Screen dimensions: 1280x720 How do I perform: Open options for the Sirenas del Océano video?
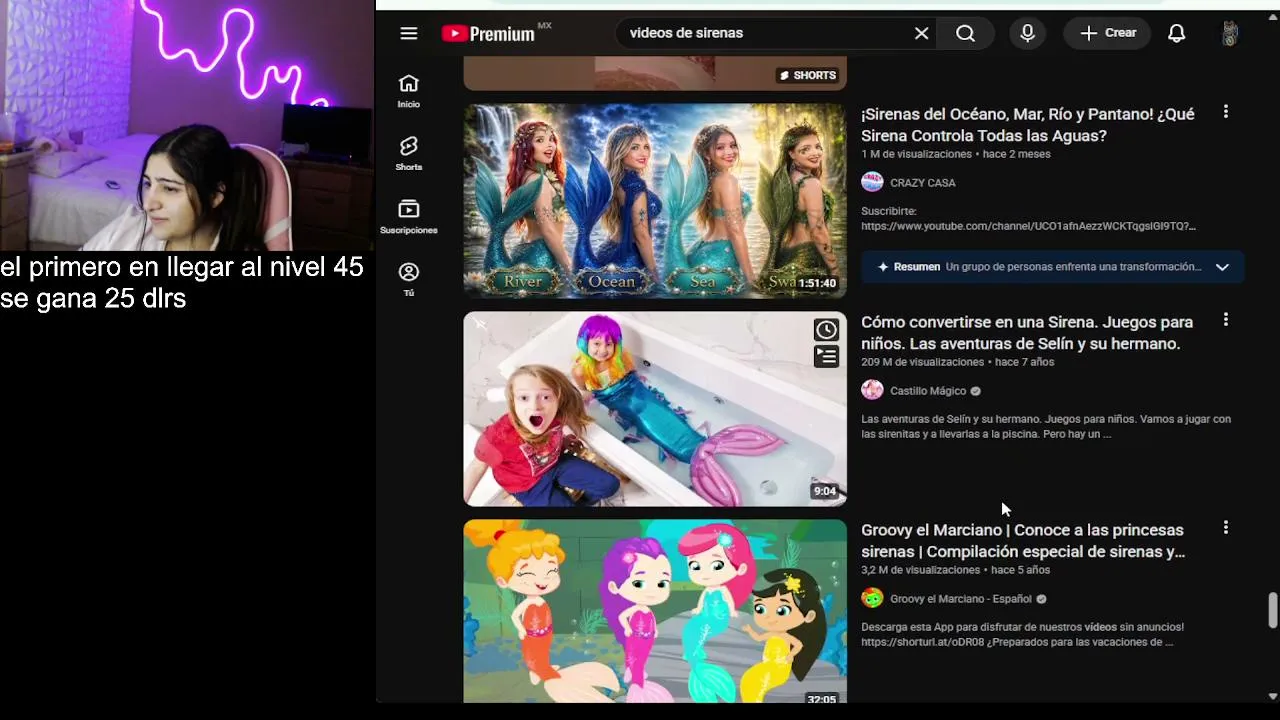coord(1226,112)
